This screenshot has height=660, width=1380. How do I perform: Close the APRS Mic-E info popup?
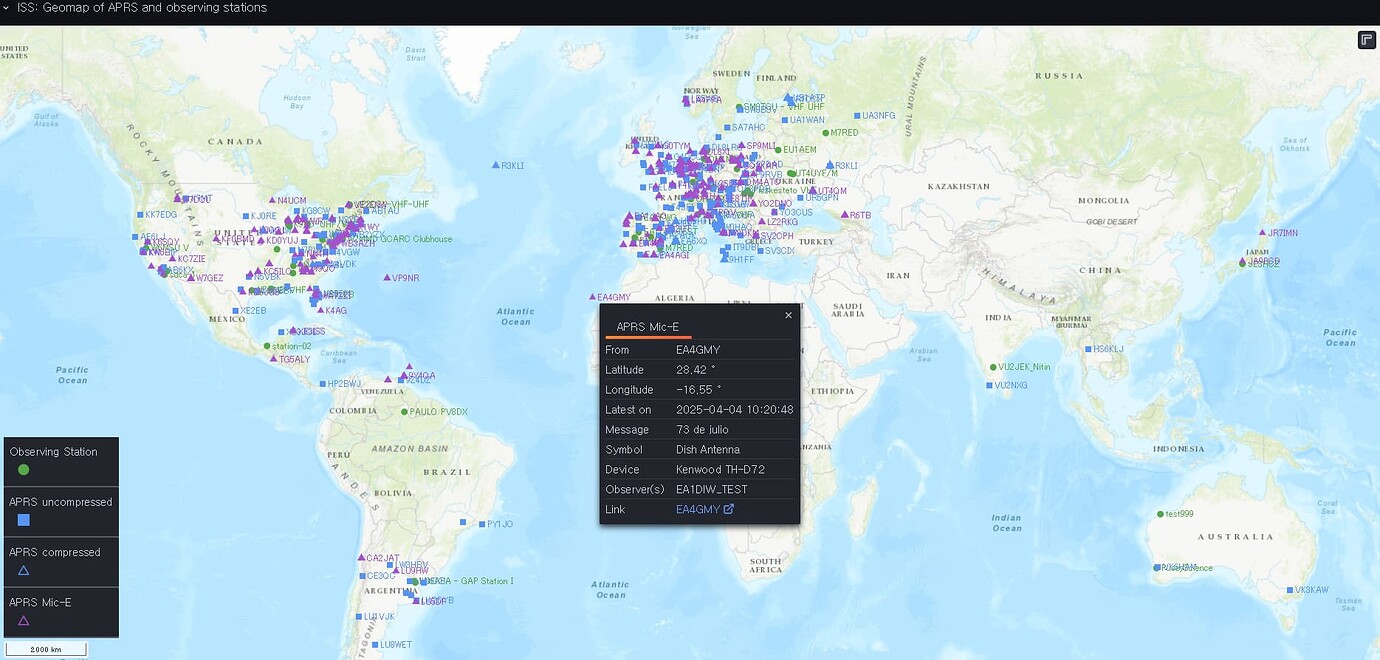click(x=788, y=315)
